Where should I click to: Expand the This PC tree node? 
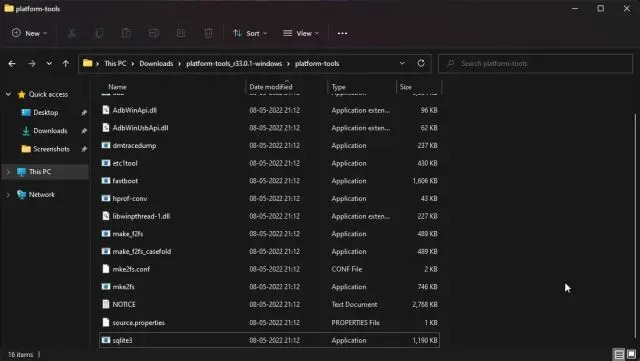click(x=8, y=172)
